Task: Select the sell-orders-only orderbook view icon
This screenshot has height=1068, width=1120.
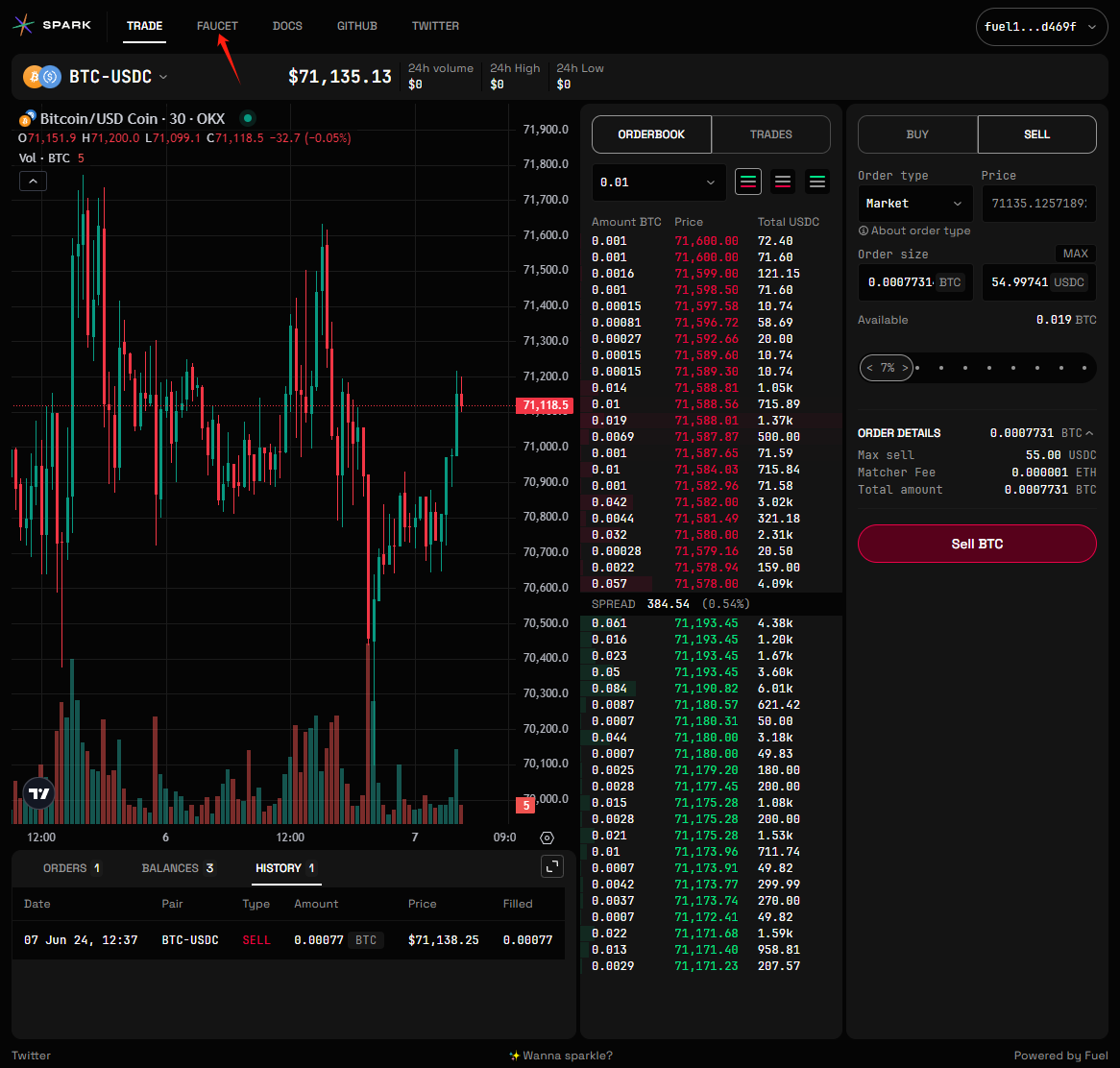Action: [783, 182]
